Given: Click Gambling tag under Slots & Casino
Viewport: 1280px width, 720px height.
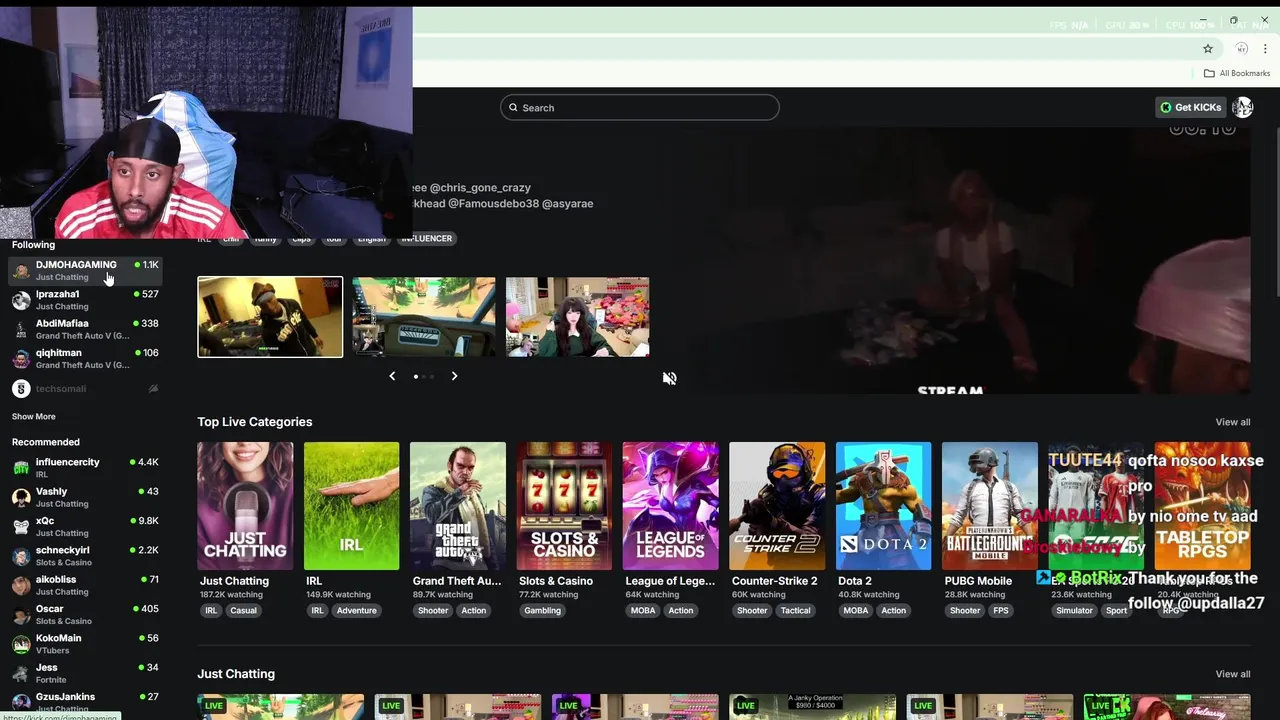Looking at the screenshot, I should [x=543, y=611].
